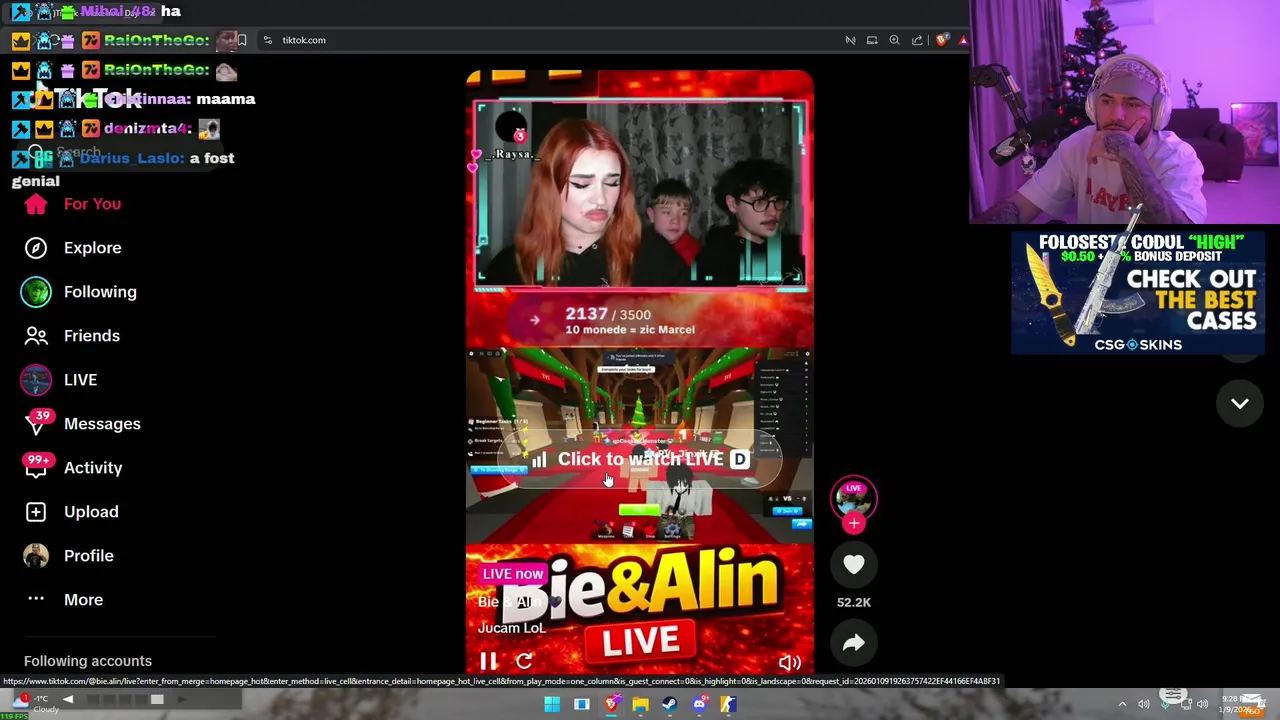This screenshot has width=1280, height=720.
Task: Click the home icon beside For You
Action: [36, 204]
